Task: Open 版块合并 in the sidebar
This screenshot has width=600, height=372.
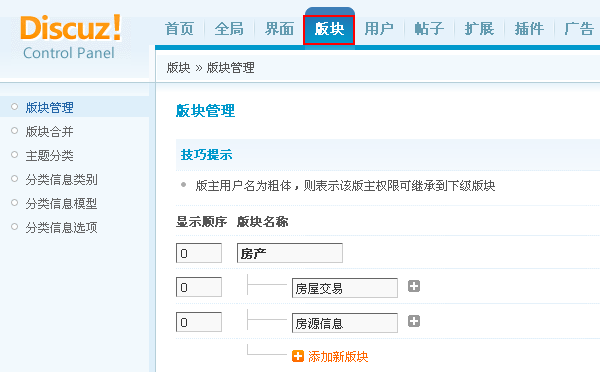Action: (x=49, y=132)
